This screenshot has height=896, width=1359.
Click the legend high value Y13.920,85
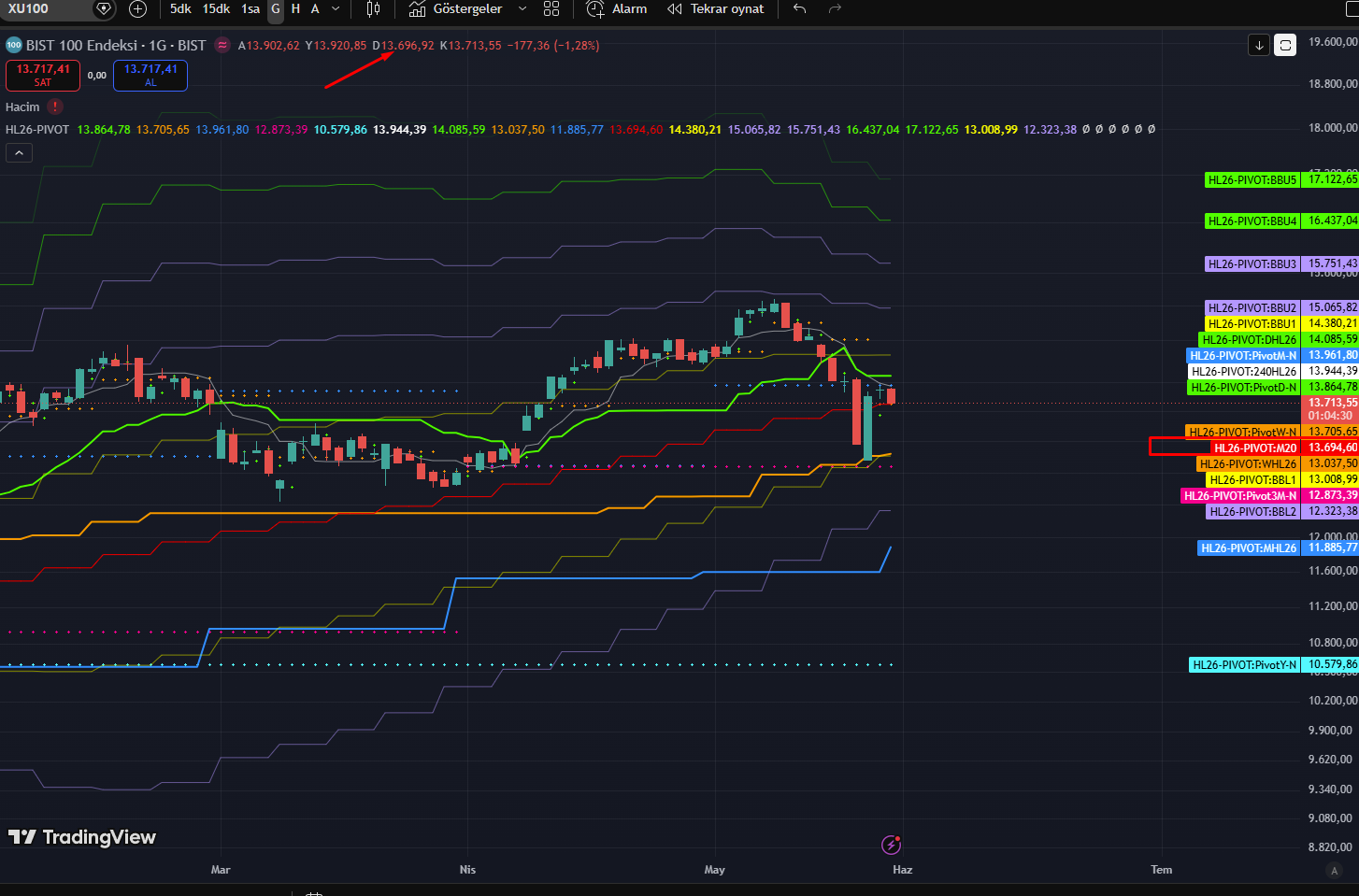pyautogui.click(x=336, y=45)
